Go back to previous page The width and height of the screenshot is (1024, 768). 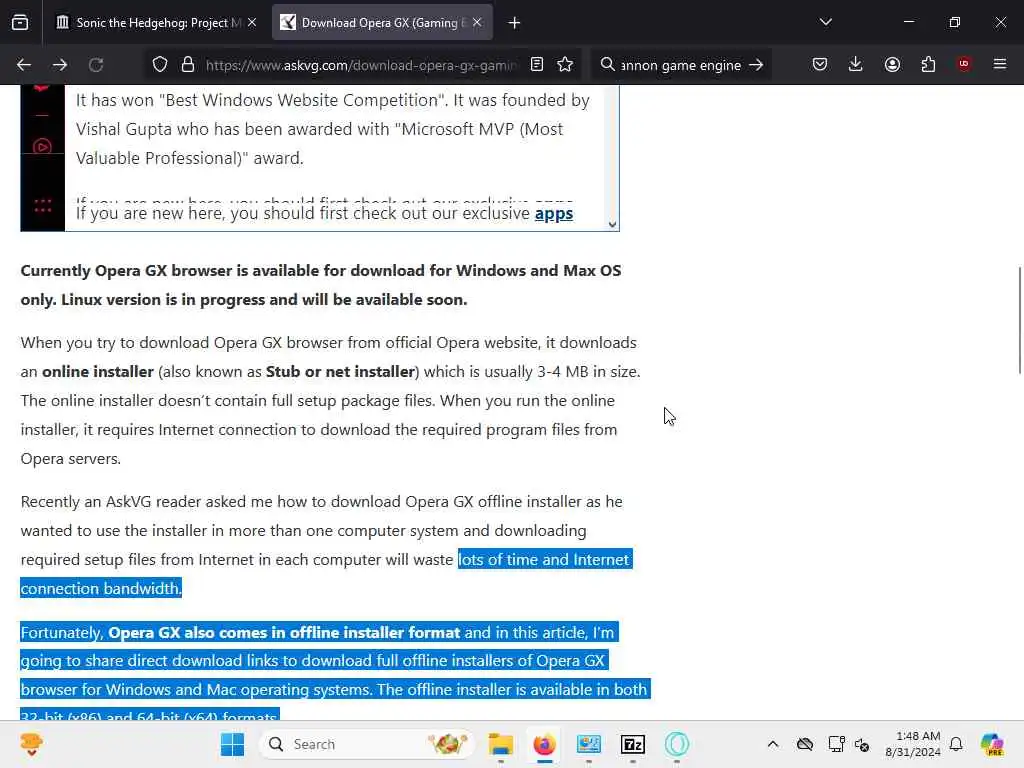[x=24, y=65]
